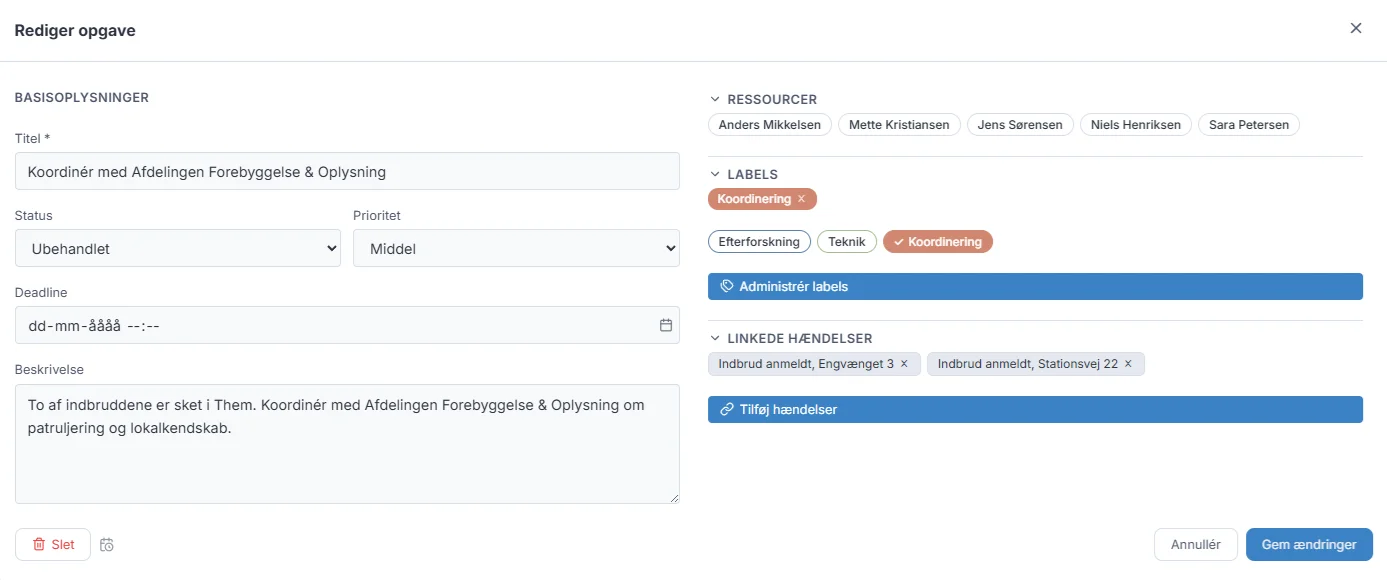Screen dimensions: 1387x580
Task: Click Annullér to cancel editing
Action: pos(1196,545)
